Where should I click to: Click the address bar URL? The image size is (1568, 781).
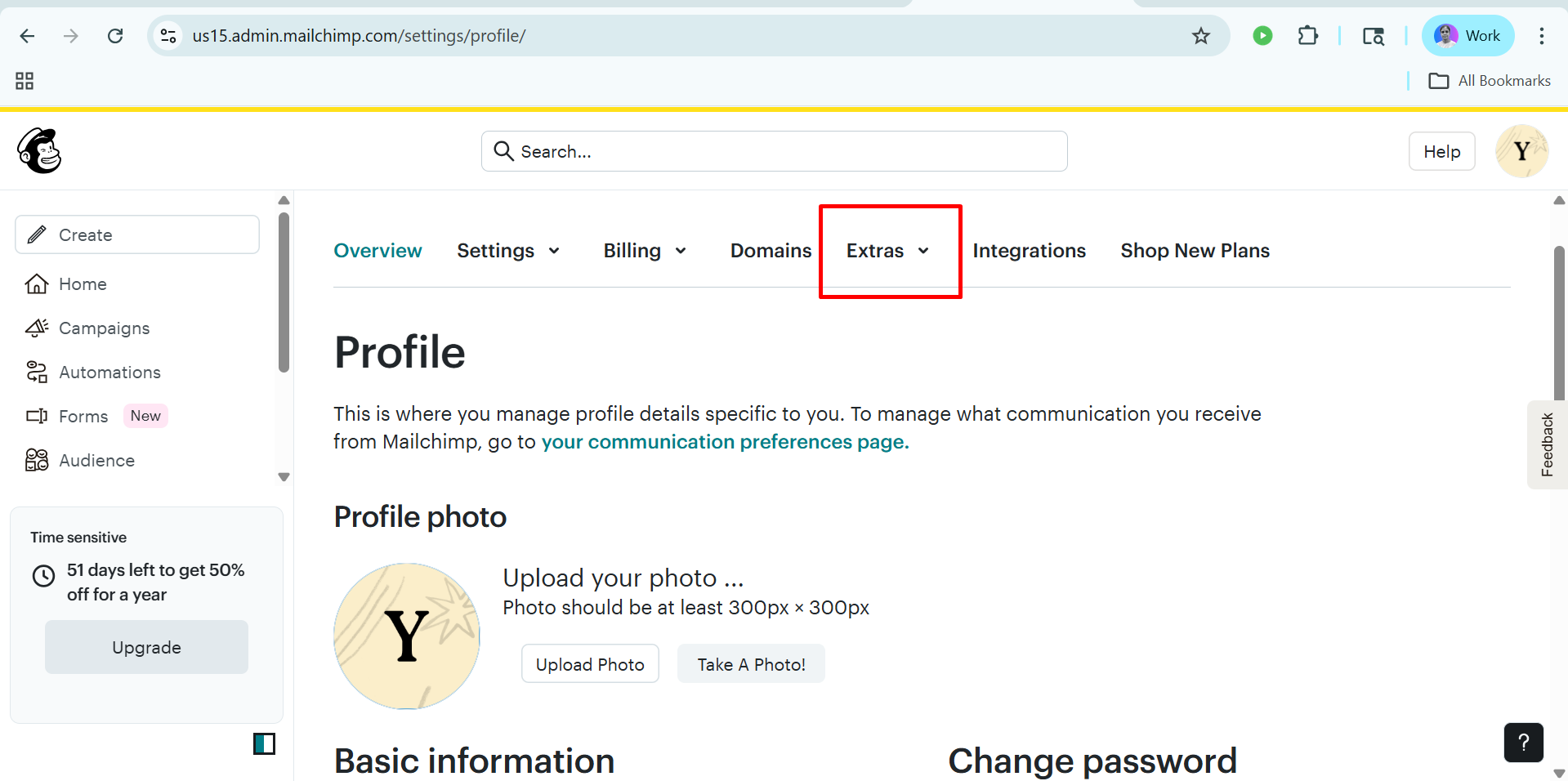[x=359, y=36]
